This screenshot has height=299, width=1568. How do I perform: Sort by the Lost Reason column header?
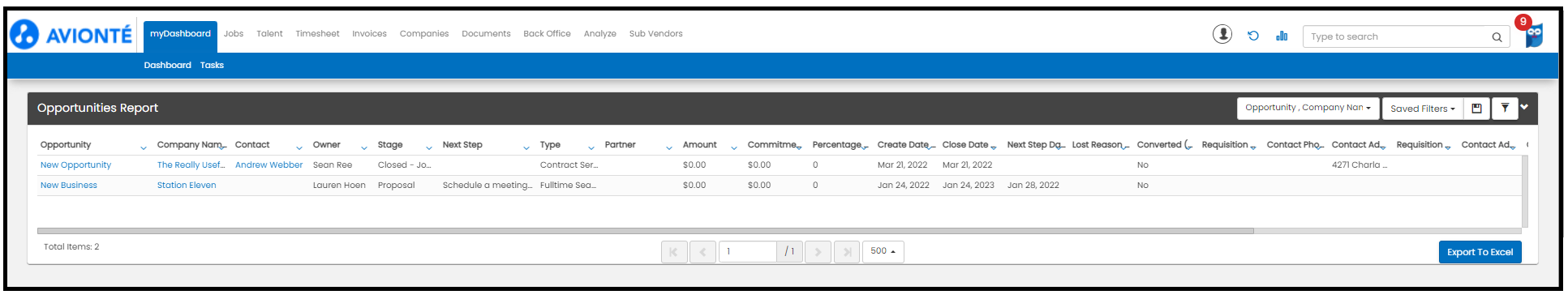click(1097, 145)
